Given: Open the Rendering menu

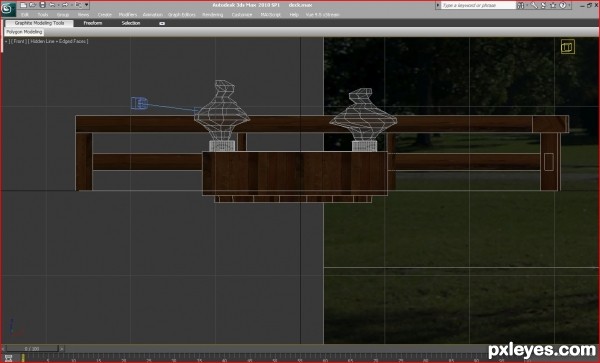Looking at the screenshot, I should pyautogui.click(x=213, y=15).
